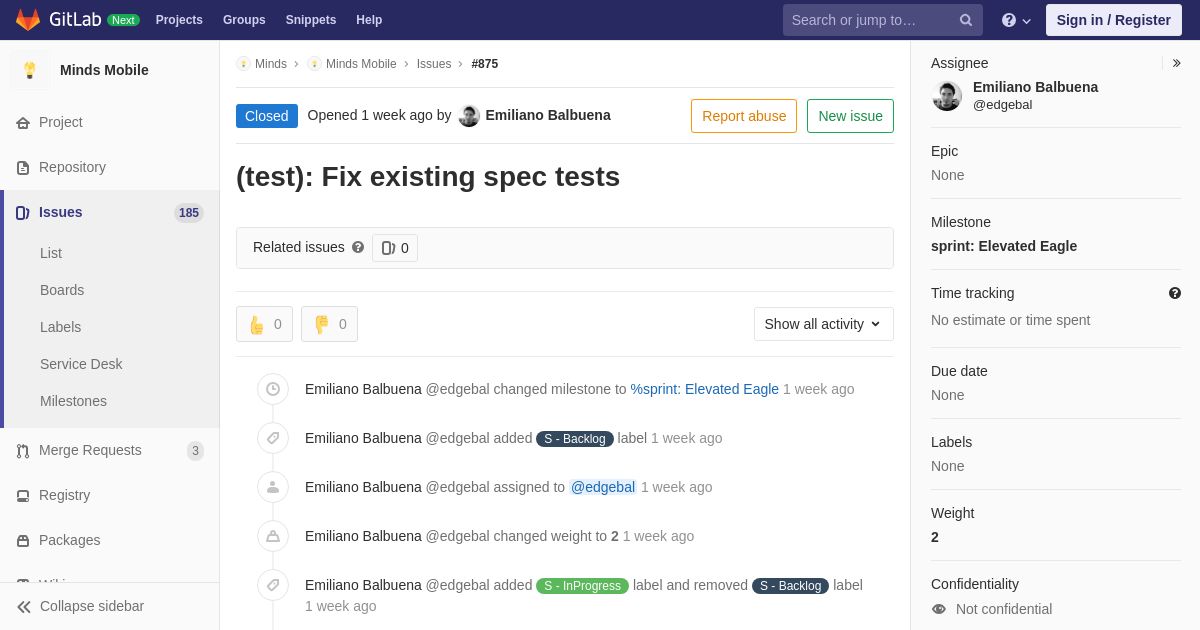Click the Registry icon in sidebar

[x=23, y=495]
